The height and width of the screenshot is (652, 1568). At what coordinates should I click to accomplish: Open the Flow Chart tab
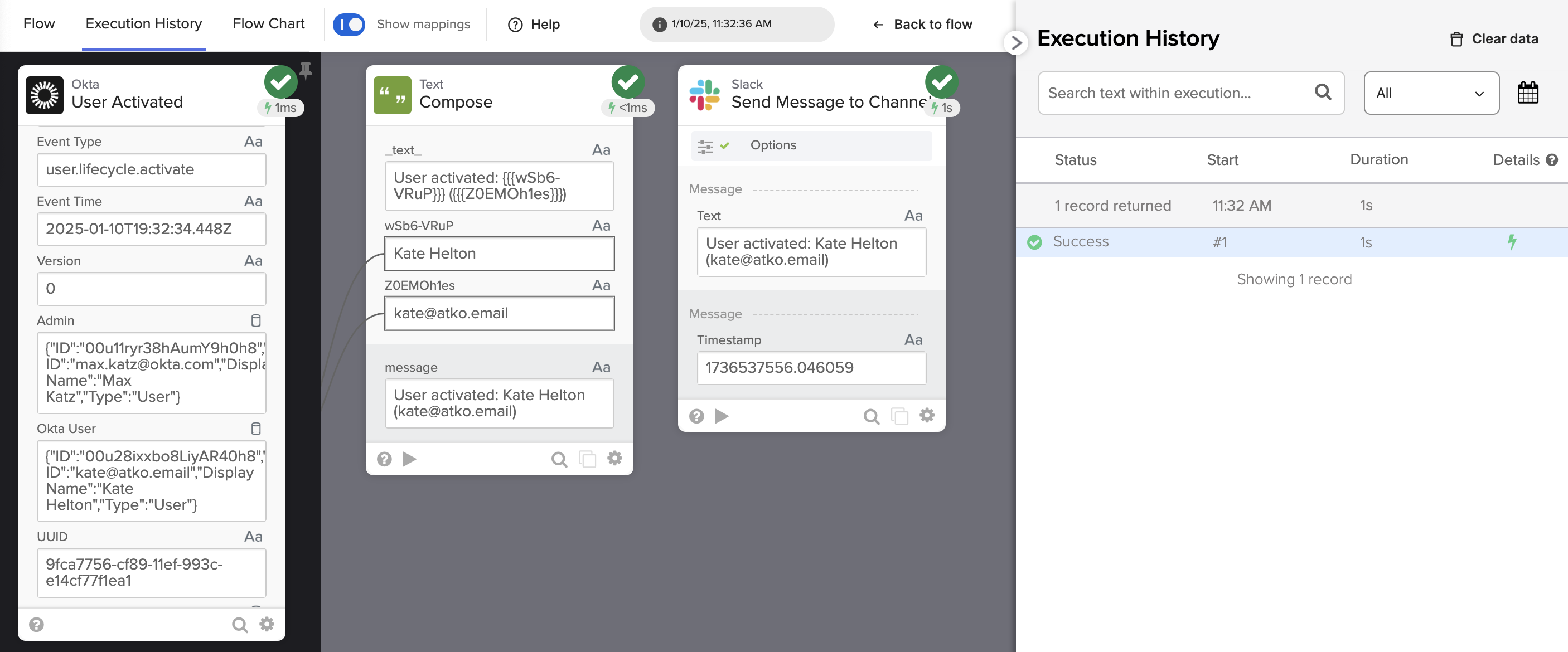point(268,24)
